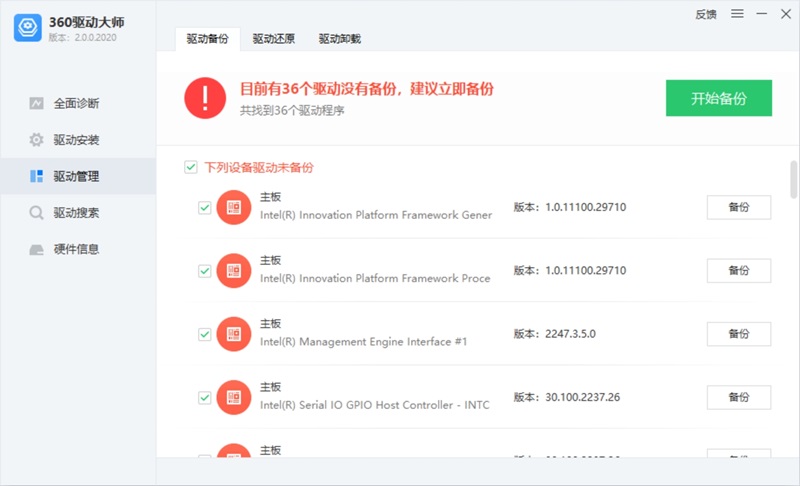Screen dimensions: 800x486
Task: Click the red exclamation warning icon
Action: 205,98
